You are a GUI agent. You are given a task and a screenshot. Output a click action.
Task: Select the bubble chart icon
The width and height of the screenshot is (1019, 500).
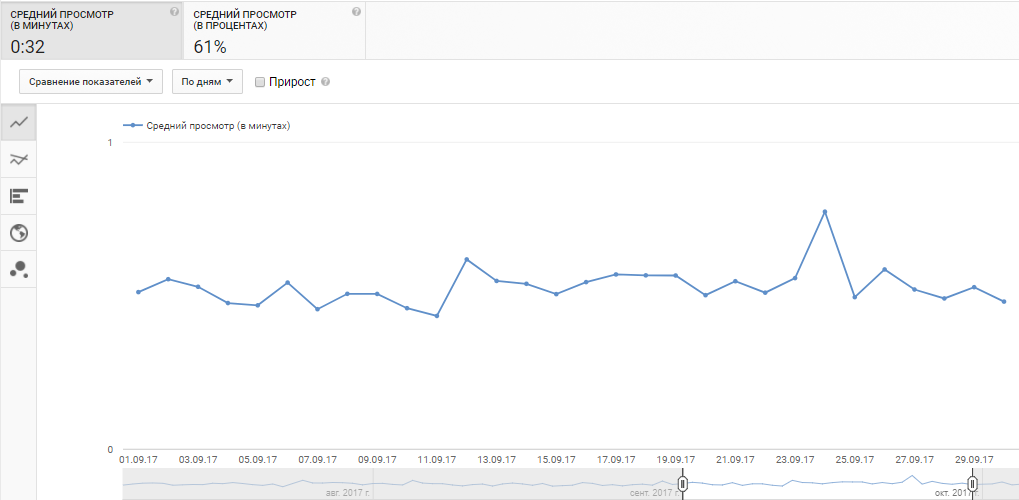click(x=18, y=269)
